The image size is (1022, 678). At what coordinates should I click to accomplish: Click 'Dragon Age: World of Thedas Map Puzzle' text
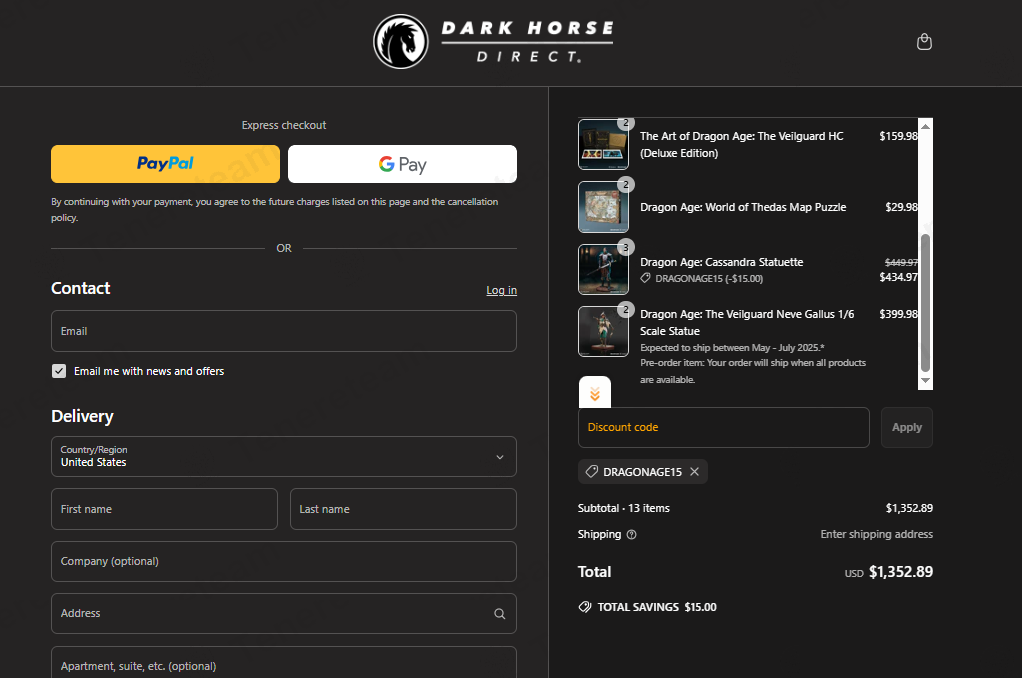click(743, 207)
